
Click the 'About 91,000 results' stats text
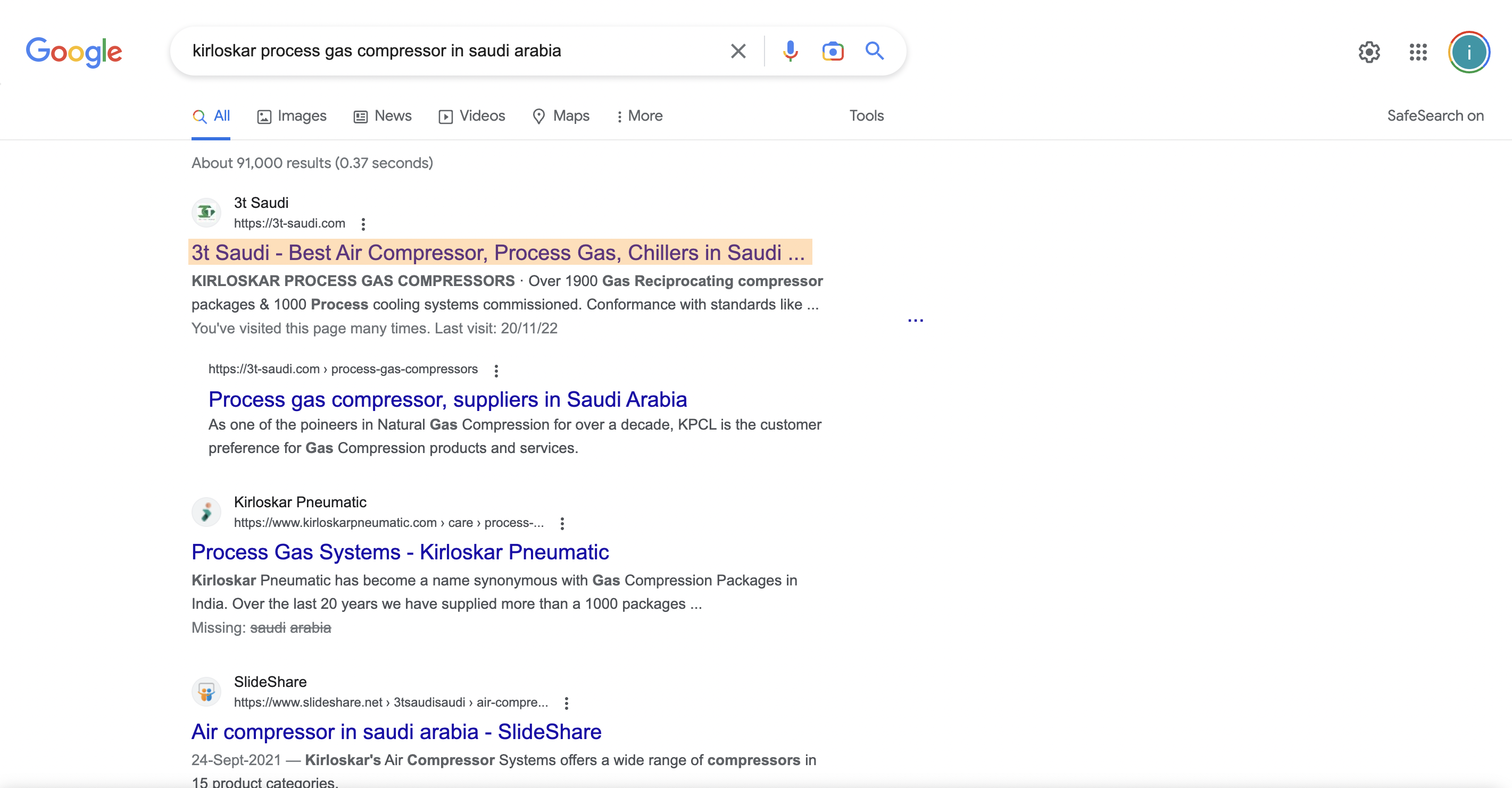[312, 163]
